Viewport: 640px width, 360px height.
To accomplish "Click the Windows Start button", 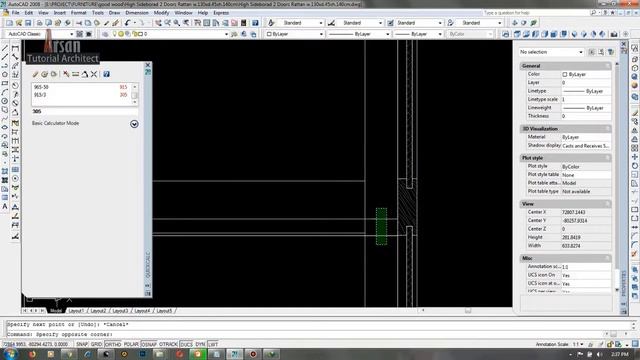I will 10,353.
